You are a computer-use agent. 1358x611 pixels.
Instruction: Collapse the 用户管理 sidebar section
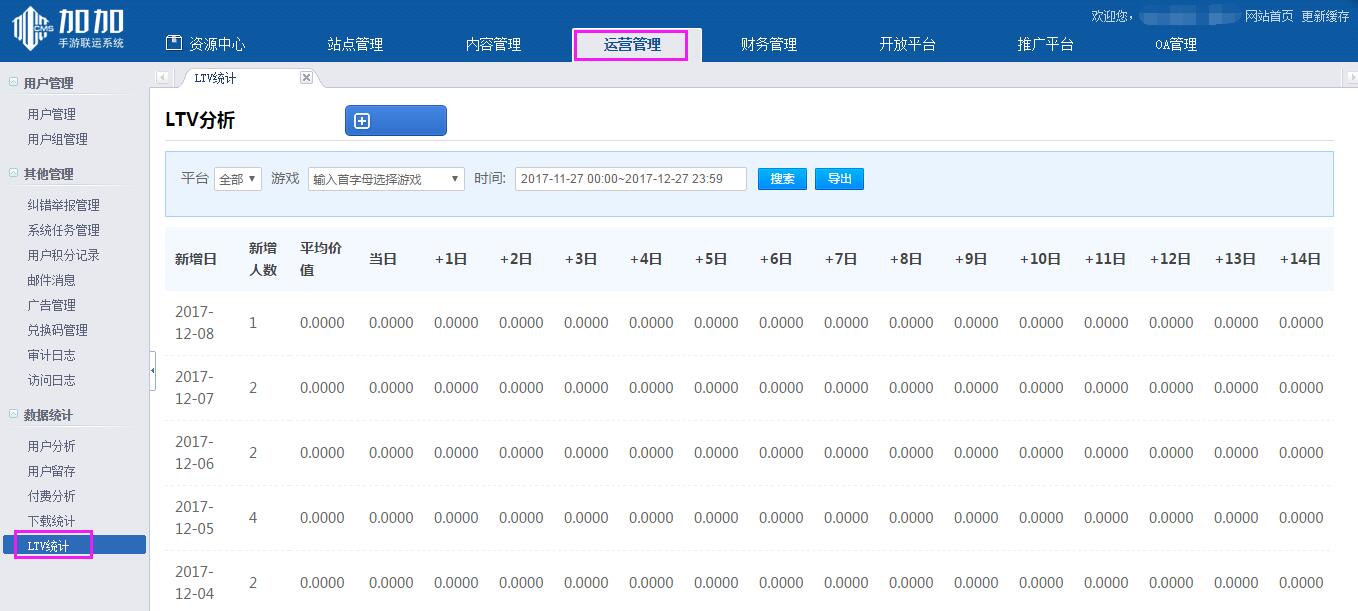click(13, 83)
